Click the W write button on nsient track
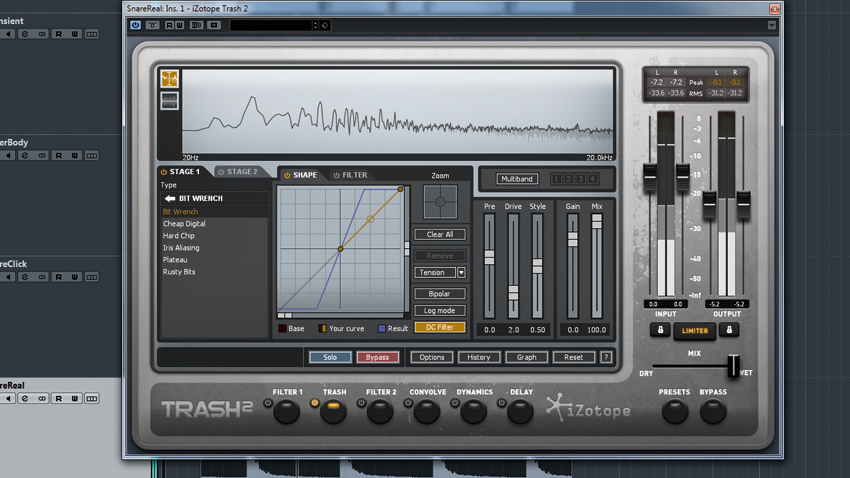Viewport: 850px width, 478px height. coord(75,34)
